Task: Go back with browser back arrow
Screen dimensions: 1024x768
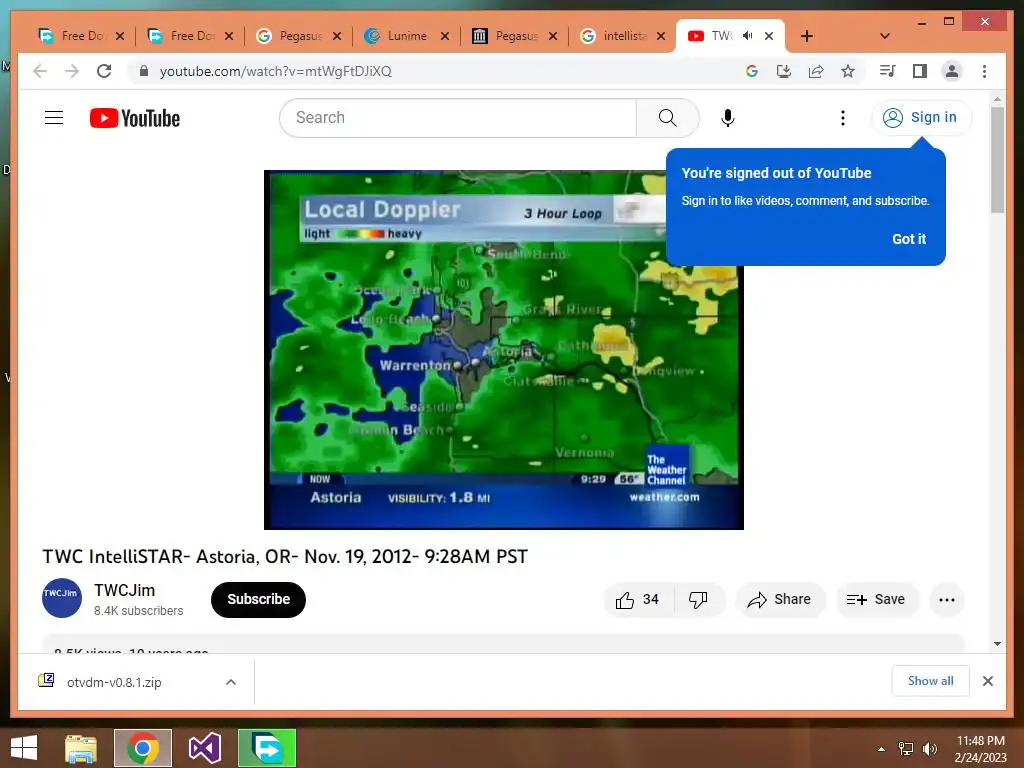Action: pyautogui.click(x=40, y=71)
